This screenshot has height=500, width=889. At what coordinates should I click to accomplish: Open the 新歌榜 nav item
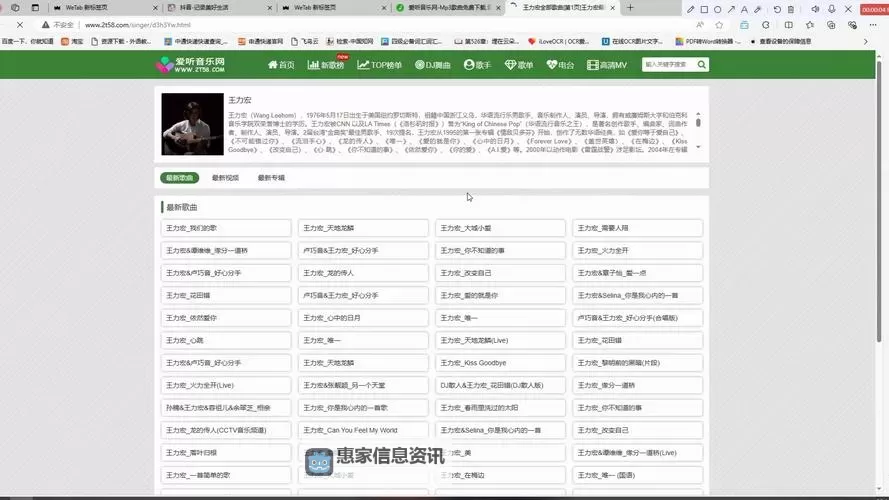coord(326,65)
